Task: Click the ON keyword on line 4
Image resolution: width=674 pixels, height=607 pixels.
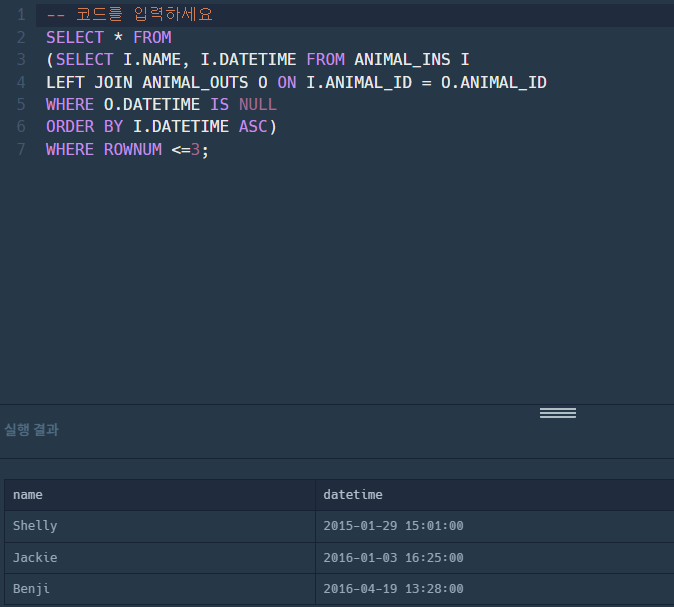Action: 287,82
